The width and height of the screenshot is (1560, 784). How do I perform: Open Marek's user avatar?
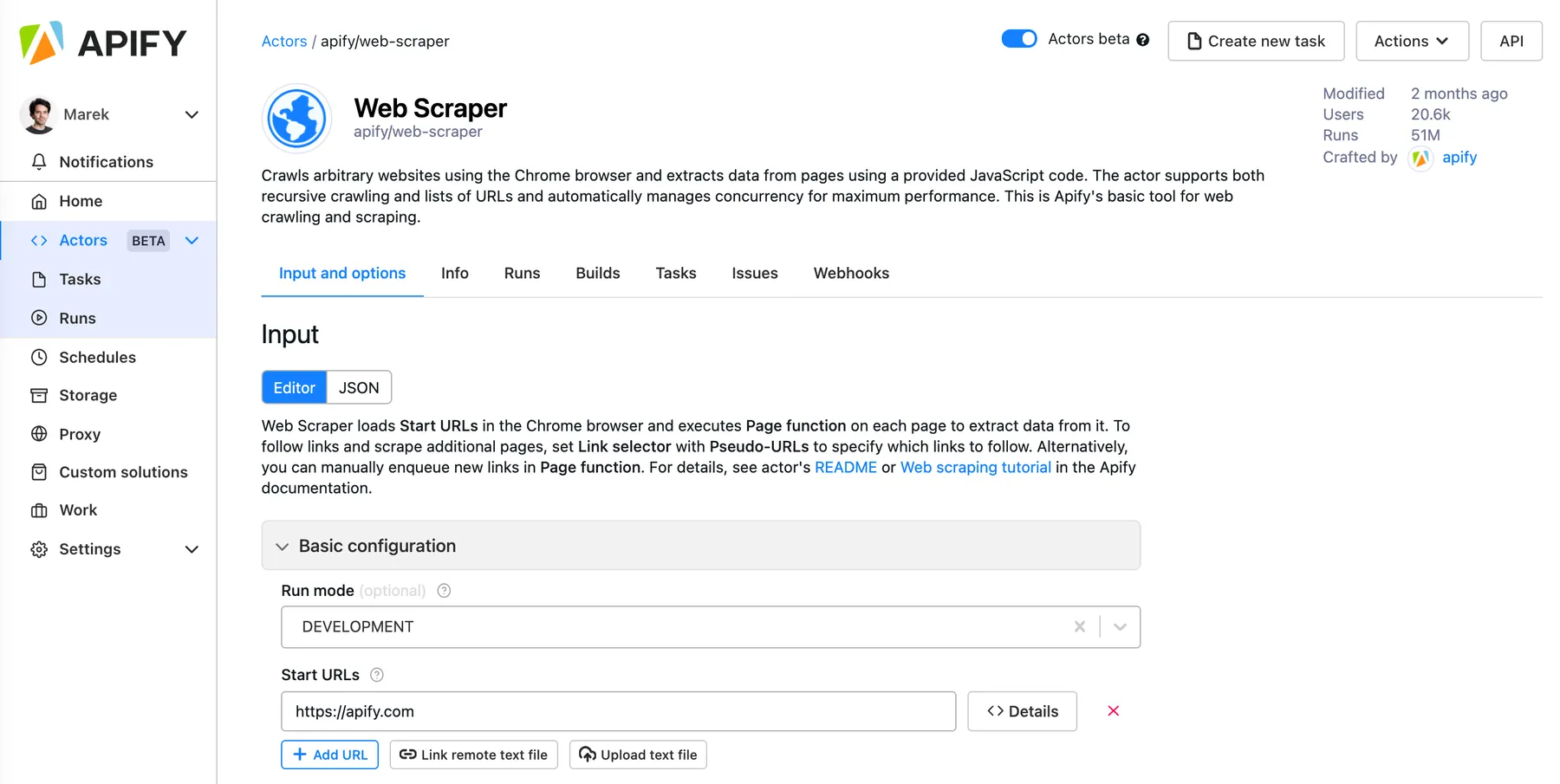point(39,114)
